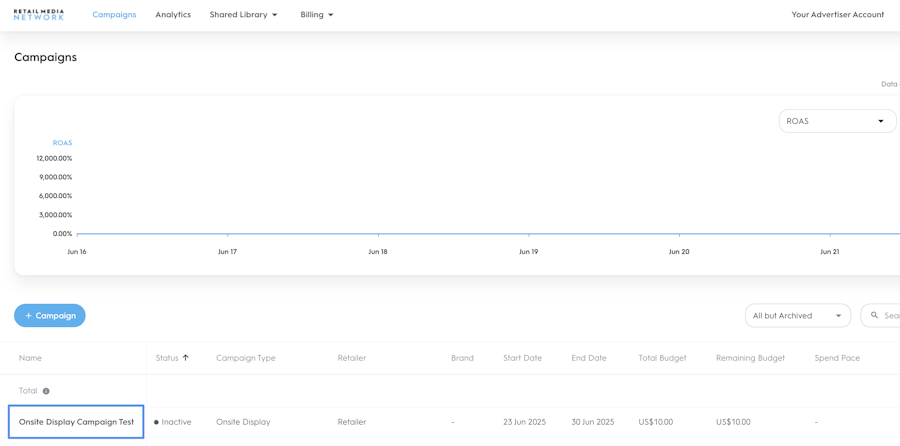Expand the Billing dropdown menu

[317, 15]
